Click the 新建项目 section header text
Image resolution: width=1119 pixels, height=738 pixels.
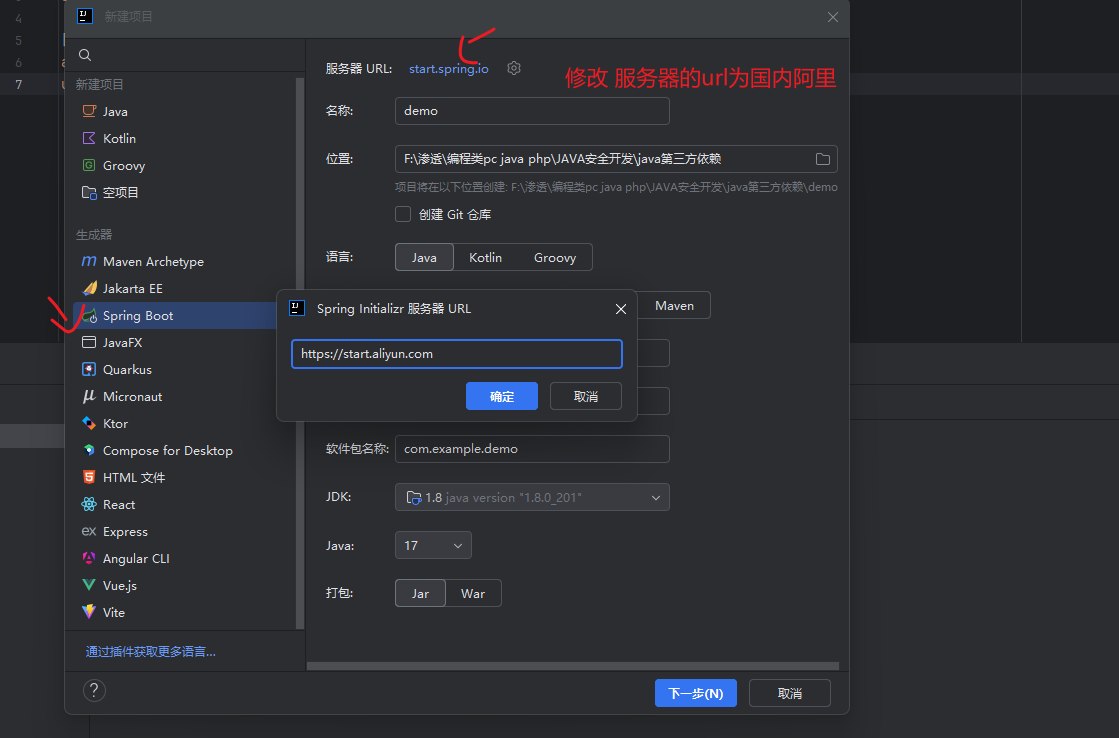tap(100, 84)
